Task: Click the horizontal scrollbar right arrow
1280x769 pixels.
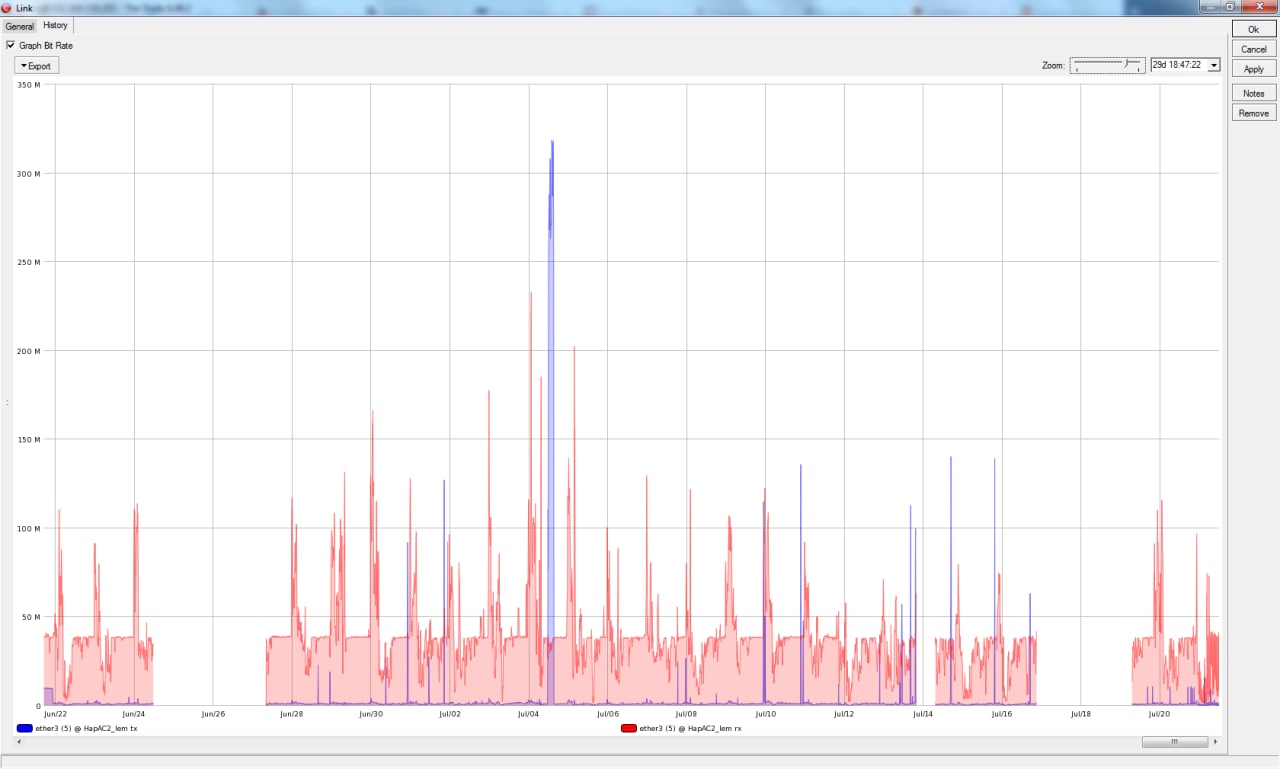Action: click(x=1215, y=742)
